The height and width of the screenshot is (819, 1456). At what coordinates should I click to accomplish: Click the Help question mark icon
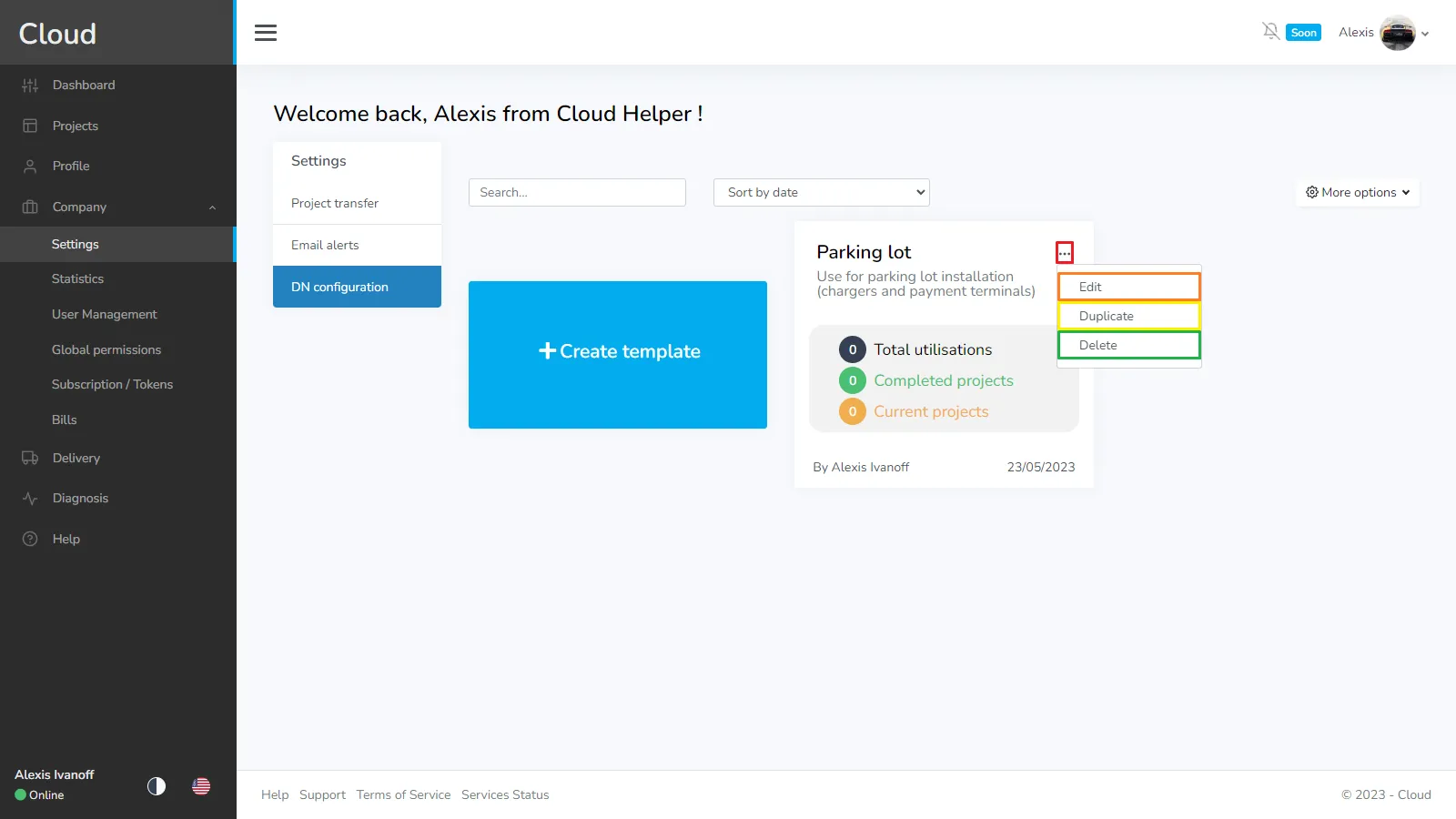click(30, 539)
